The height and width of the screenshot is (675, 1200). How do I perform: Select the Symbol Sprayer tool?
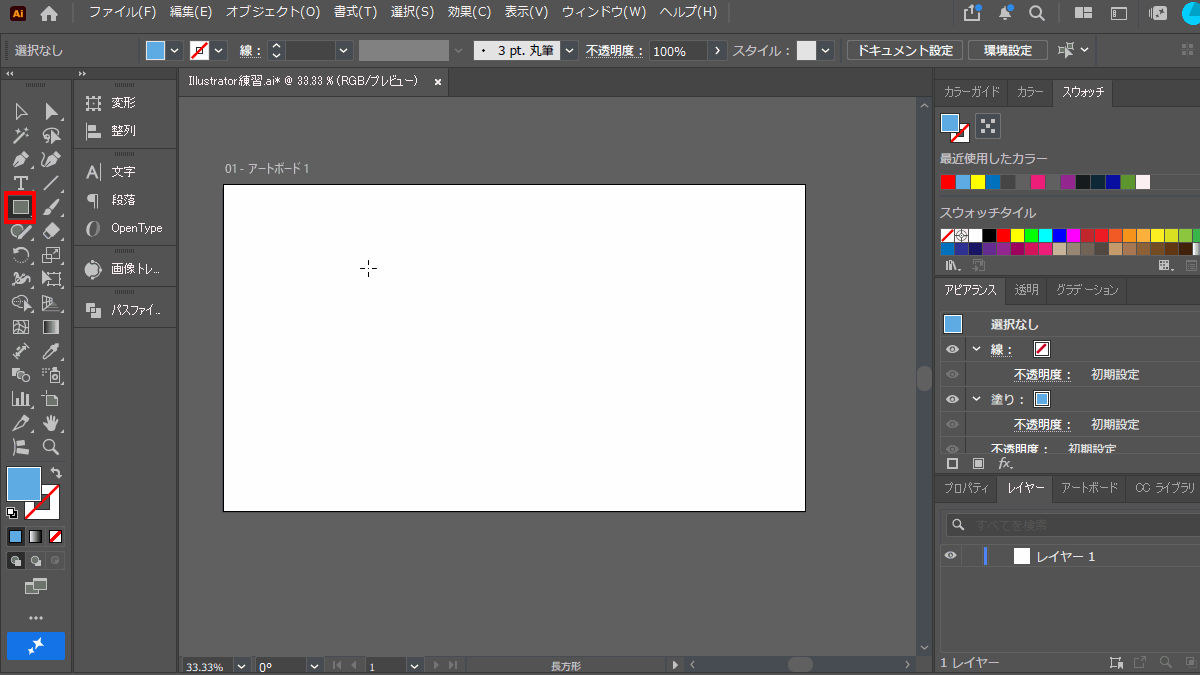pos(52,375)
